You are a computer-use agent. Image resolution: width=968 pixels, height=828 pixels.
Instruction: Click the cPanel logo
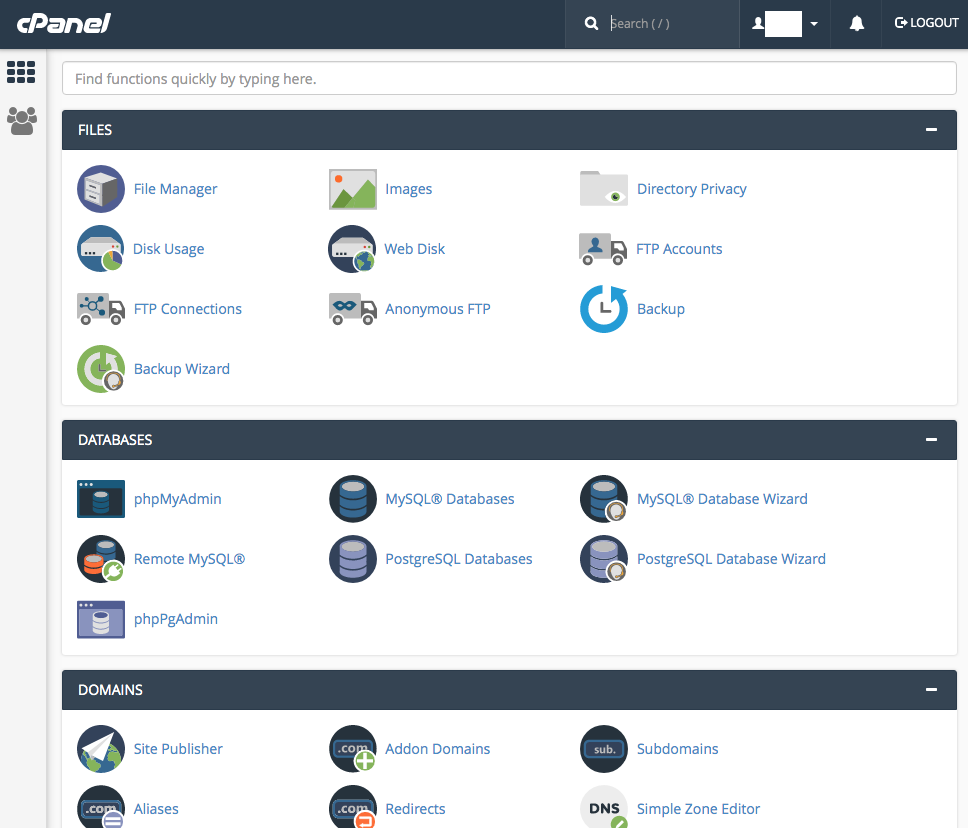pos(64,23)
